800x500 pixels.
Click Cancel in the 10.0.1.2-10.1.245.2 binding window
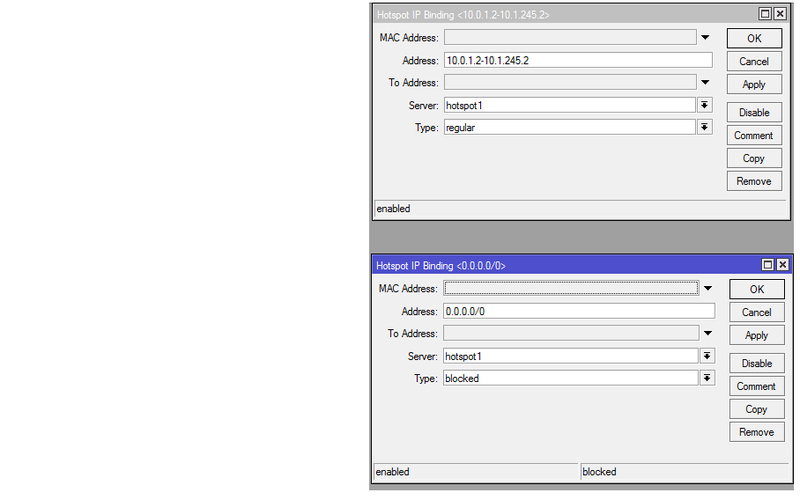[x=754, y=61]
